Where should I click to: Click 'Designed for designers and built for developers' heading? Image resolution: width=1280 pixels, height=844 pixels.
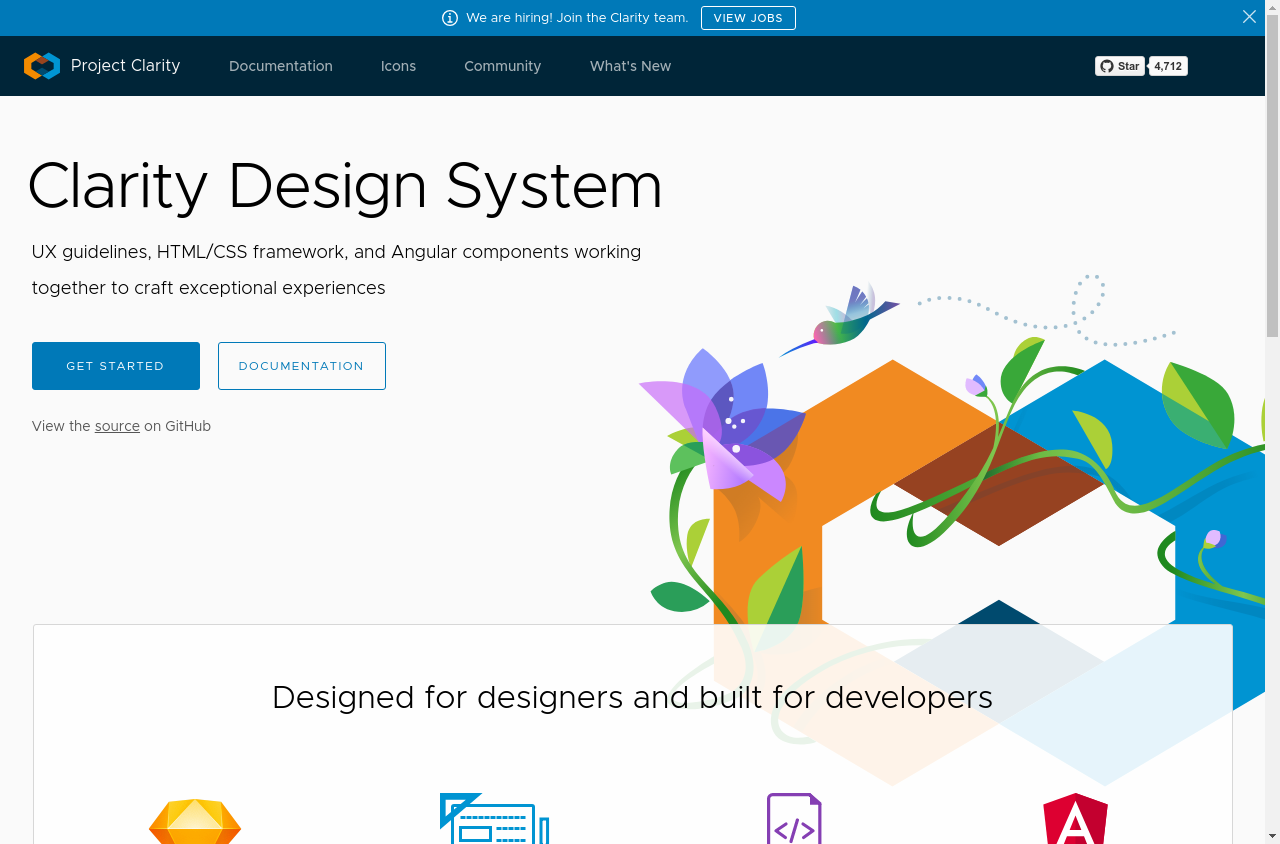tap(632, 697)
